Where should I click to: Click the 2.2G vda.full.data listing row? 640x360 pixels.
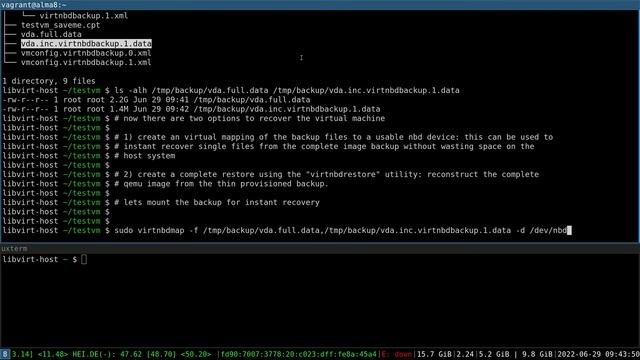coord(156,100)
